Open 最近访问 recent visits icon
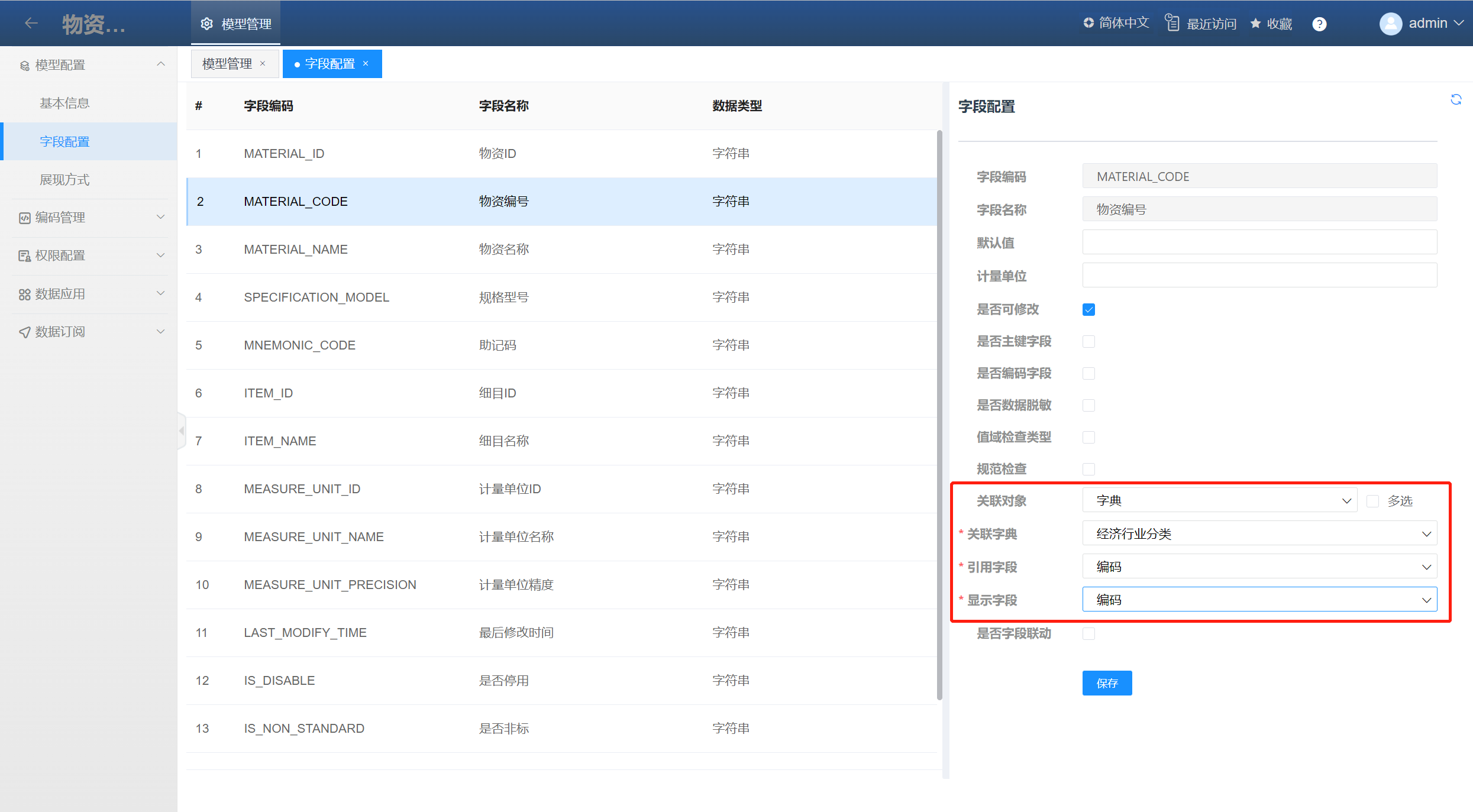 tap(1172, 23)
